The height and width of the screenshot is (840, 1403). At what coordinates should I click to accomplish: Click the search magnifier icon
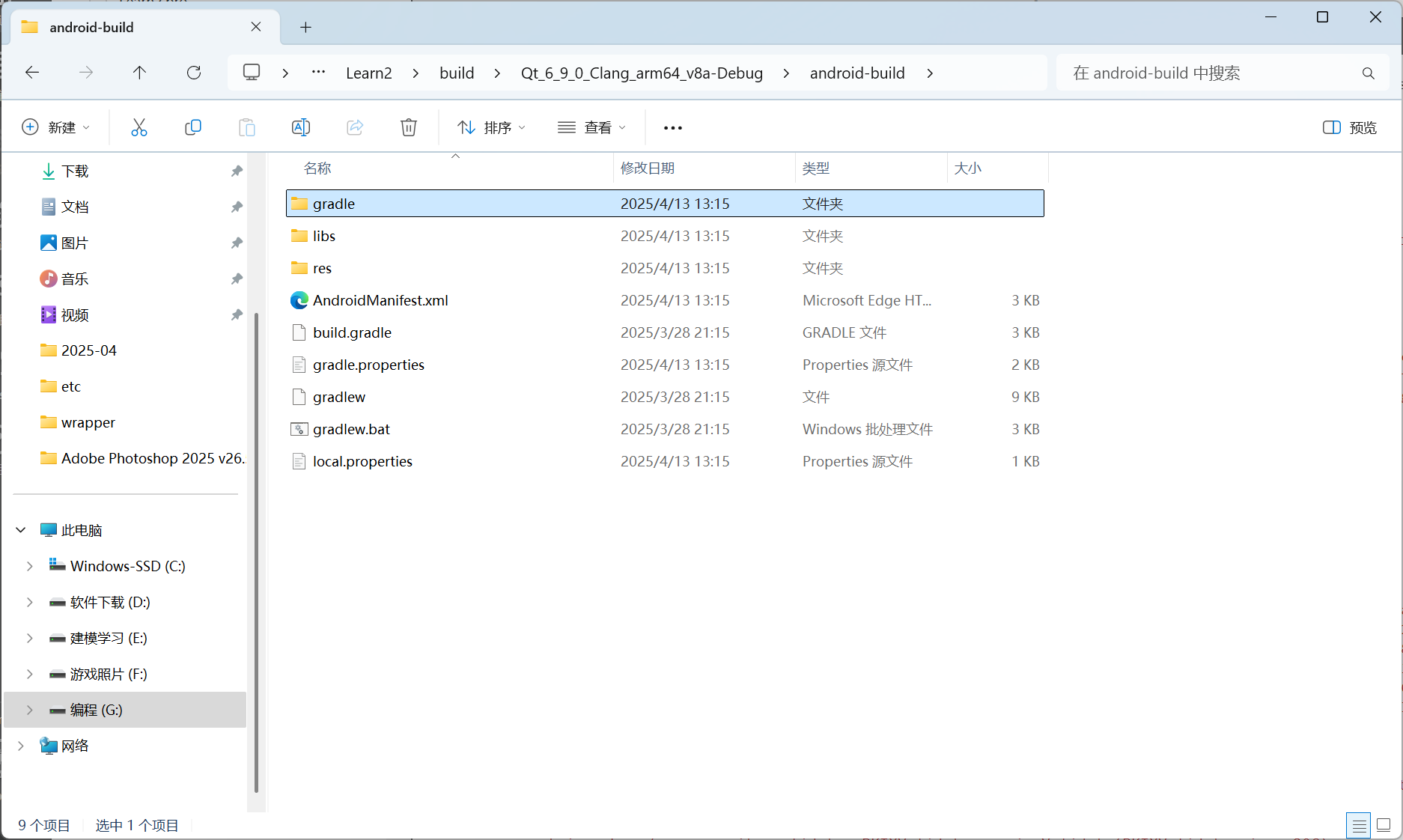(x=1369, y=73)
